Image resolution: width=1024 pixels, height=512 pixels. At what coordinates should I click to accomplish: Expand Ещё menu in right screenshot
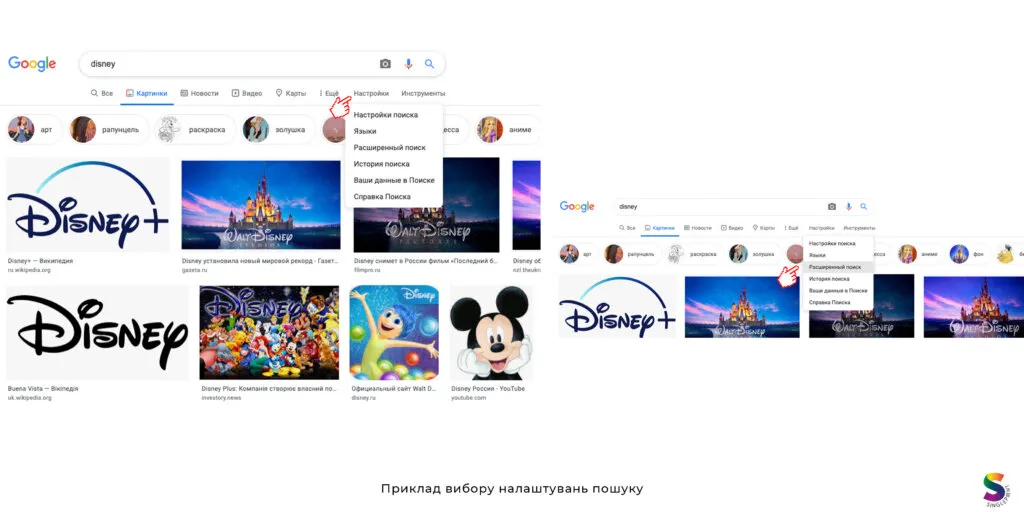[x=791, y=228]
